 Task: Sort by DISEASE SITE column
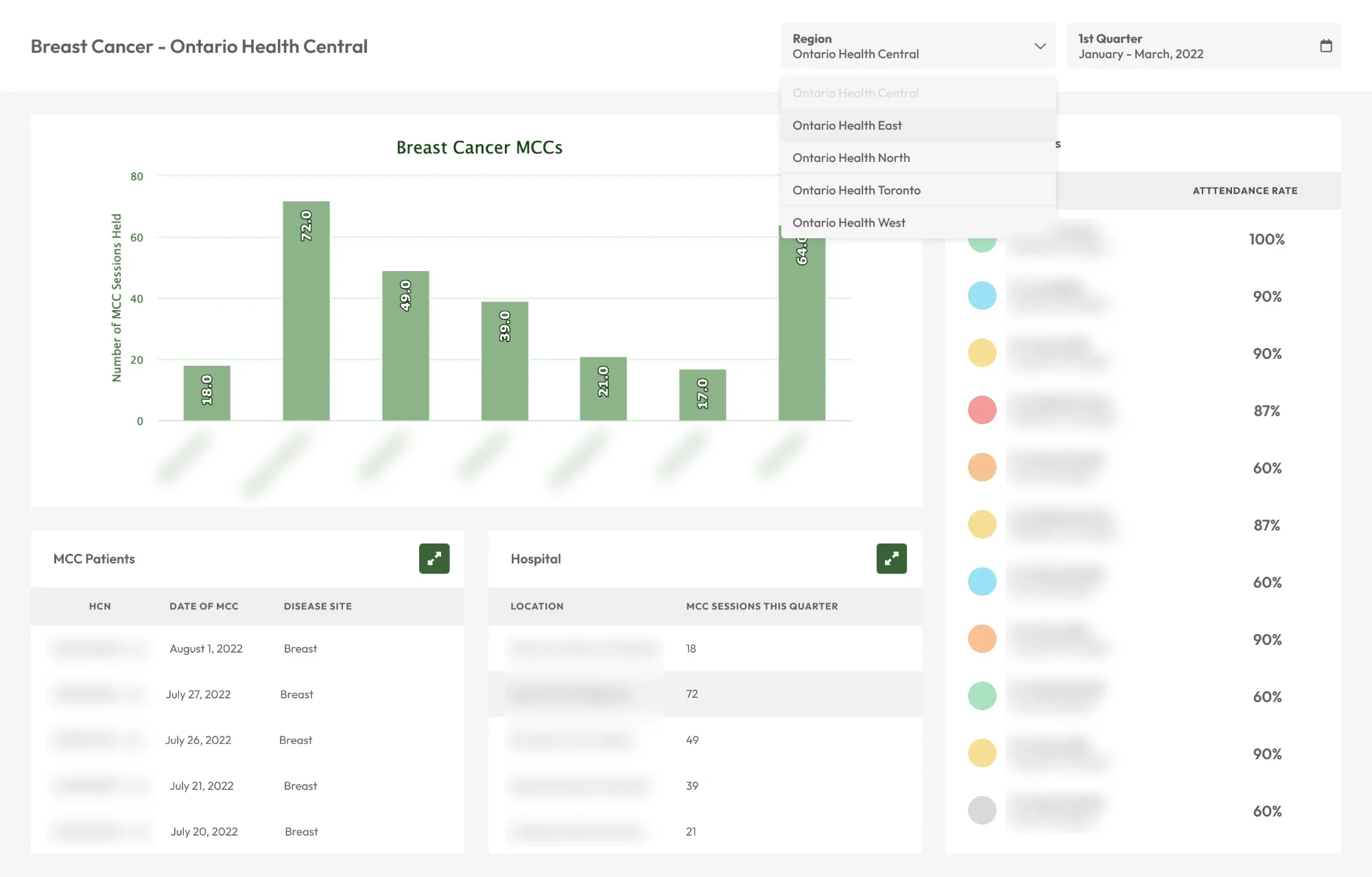pyautogui.click(x=318, y=606)
